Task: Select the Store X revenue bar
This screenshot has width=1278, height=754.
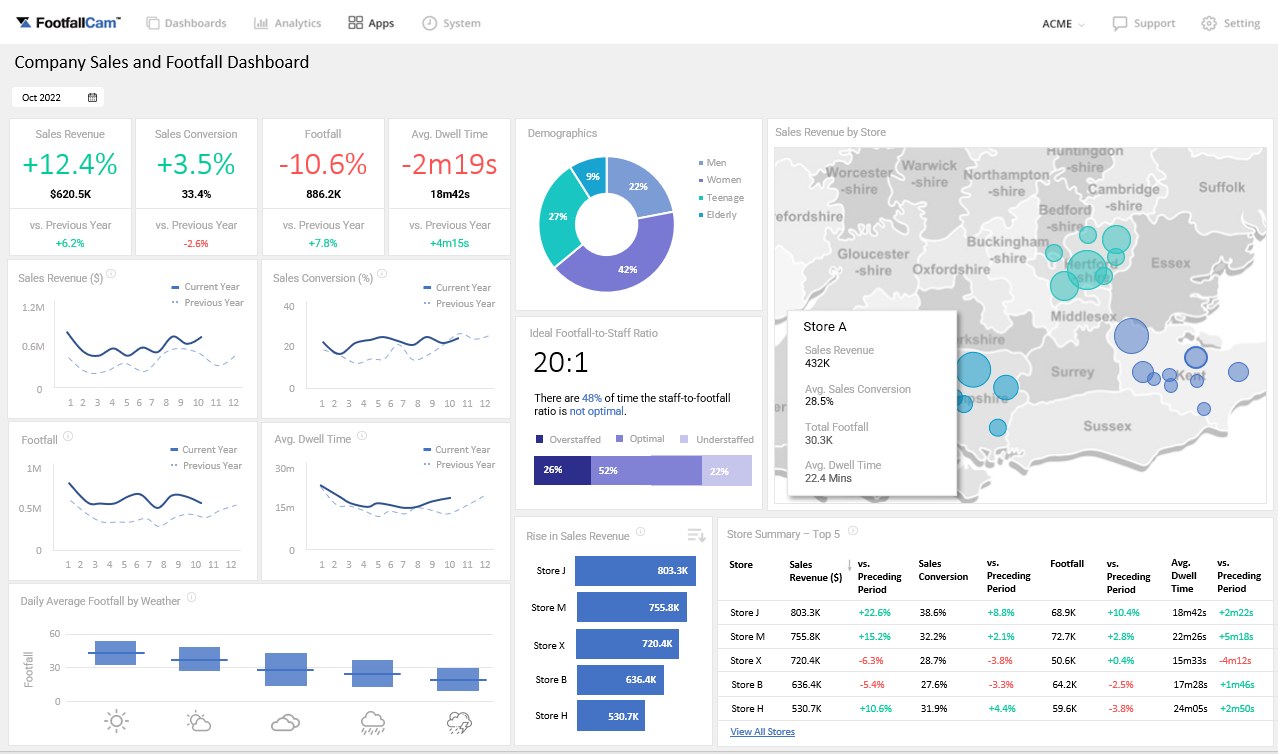Action: [x=627, y=643]
